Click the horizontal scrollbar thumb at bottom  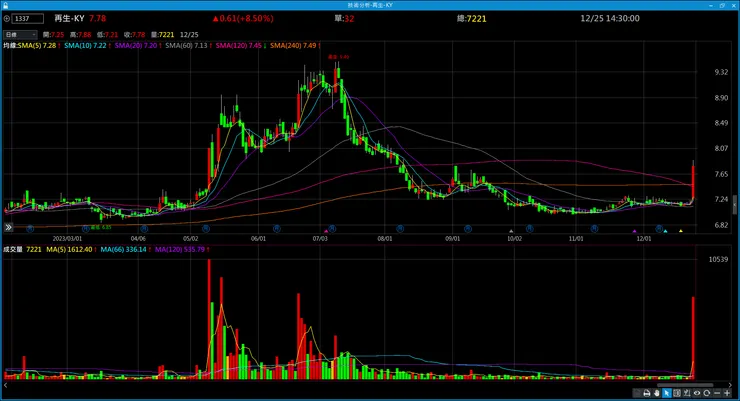click(685, 385)
